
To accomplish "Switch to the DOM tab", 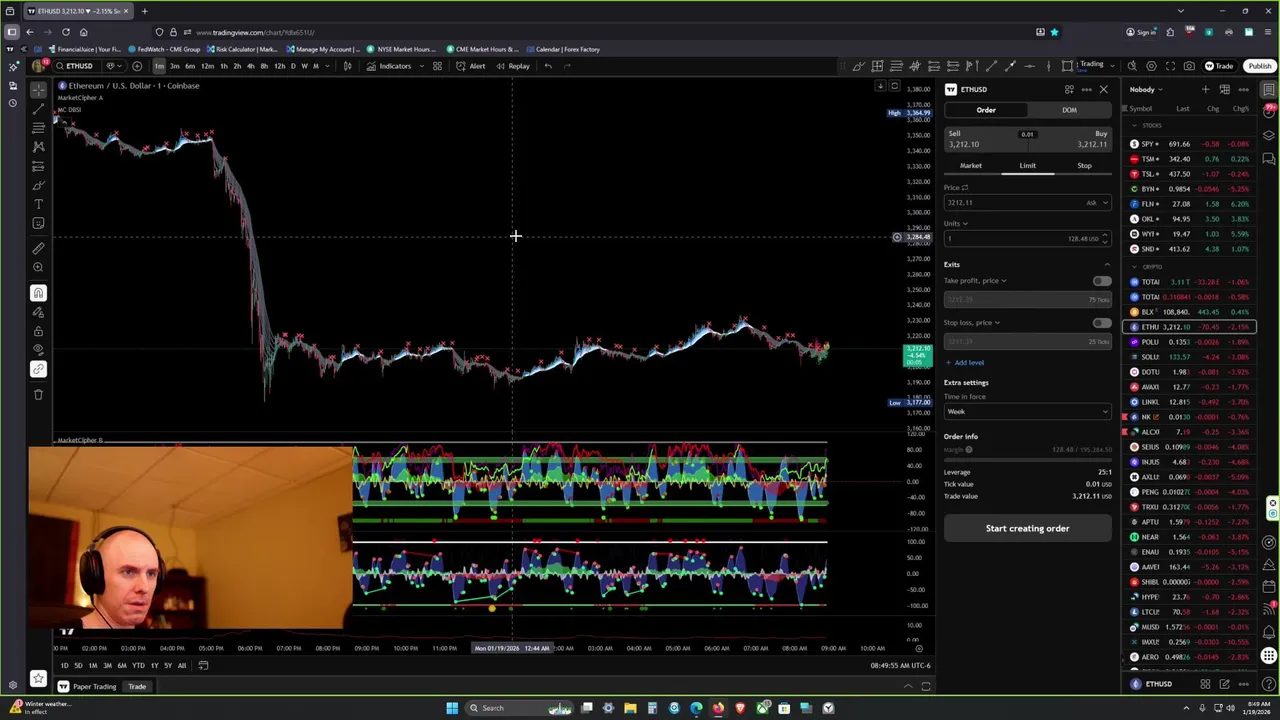I will point(1069,110).
